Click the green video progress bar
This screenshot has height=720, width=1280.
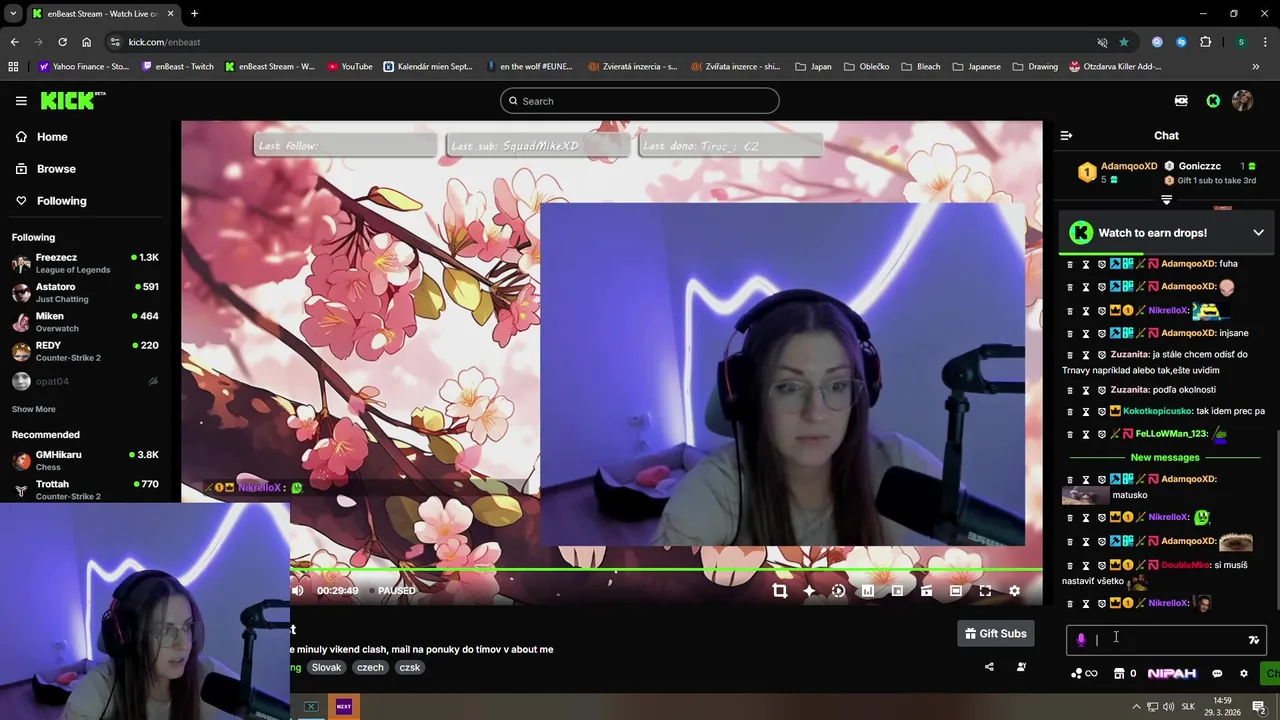pyautogui.click(x=665, y=570)
